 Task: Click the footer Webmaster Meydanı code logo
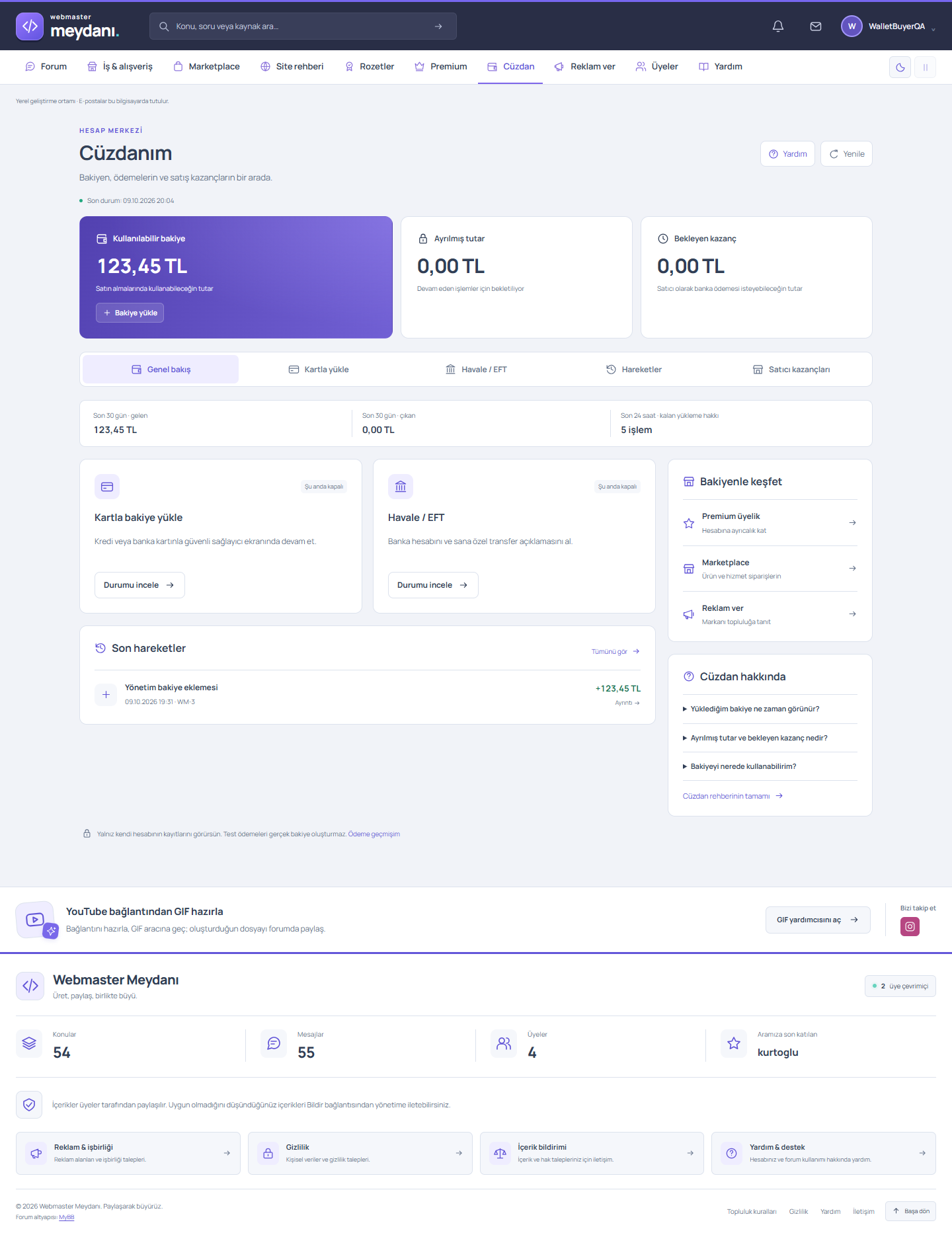(x=30, y=986)
